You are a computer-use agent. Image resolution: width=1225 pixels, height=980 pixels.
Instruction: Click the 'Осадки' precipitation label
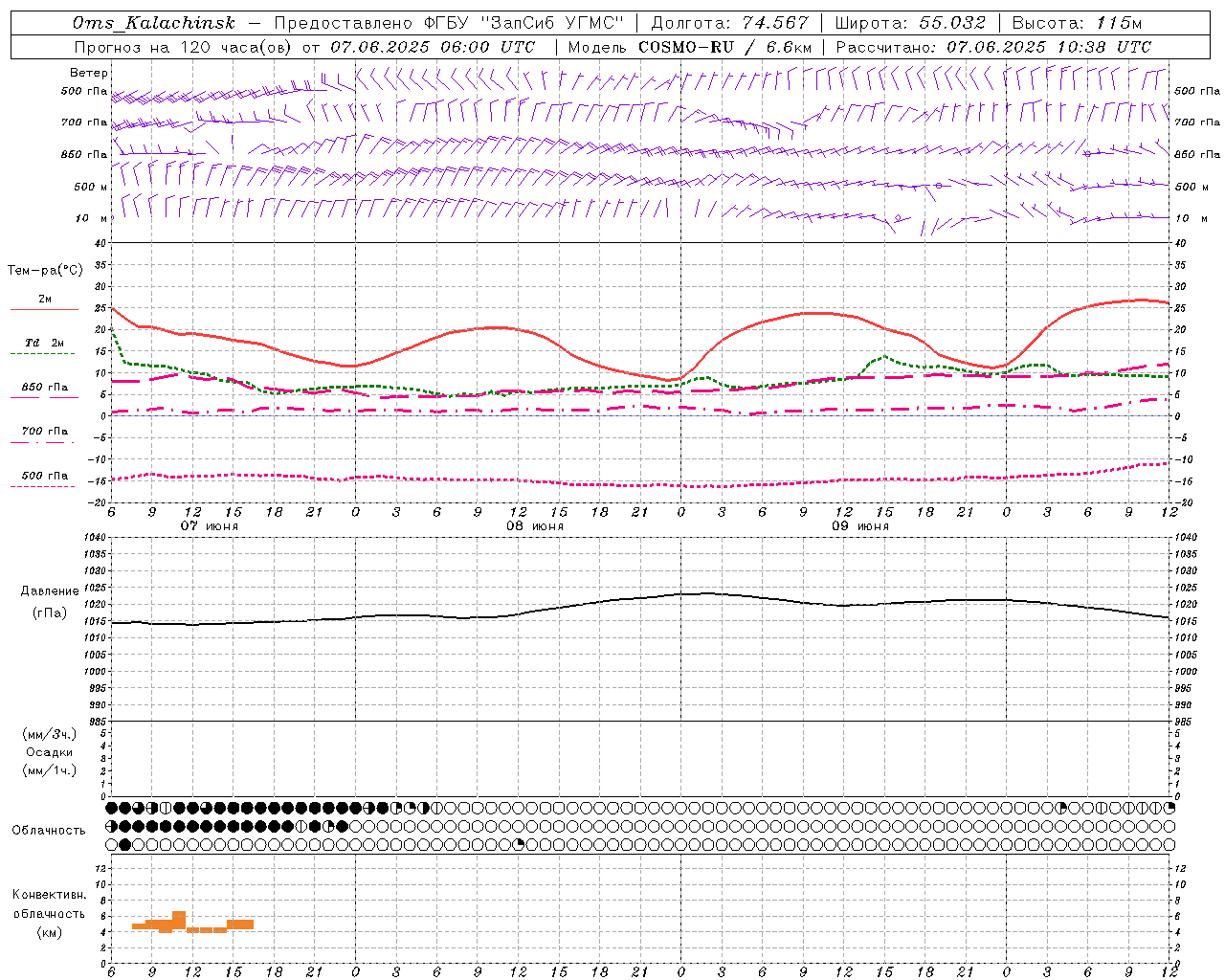(x=50, y=752)
